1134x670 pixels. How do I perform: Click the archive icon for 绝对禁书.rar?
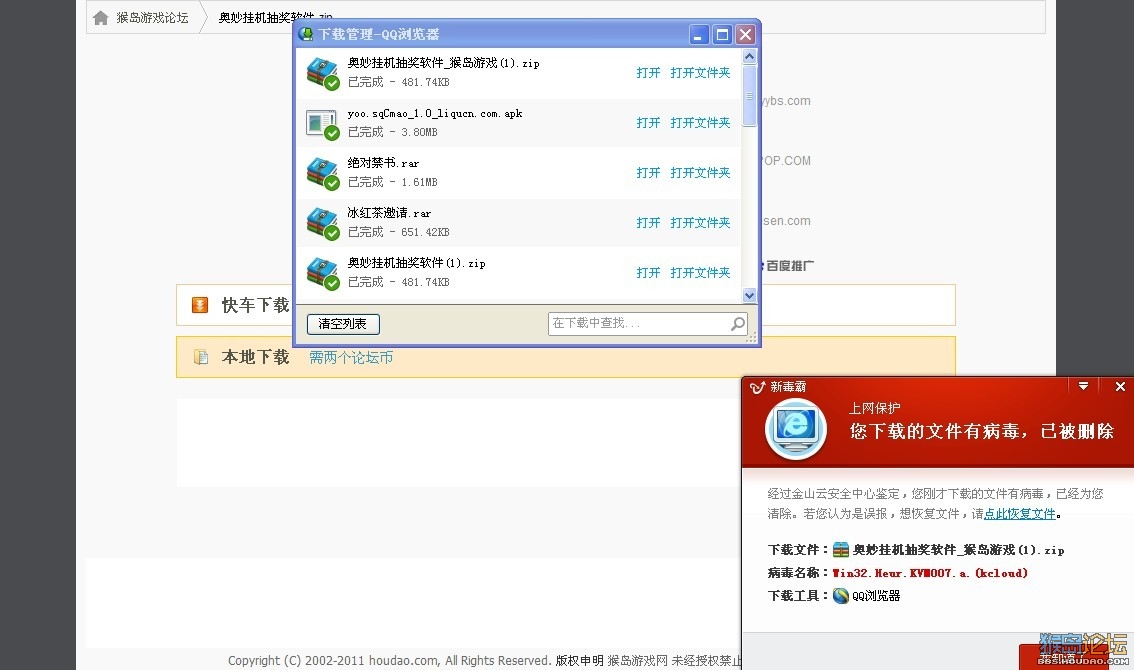click(x=323, y=174)
